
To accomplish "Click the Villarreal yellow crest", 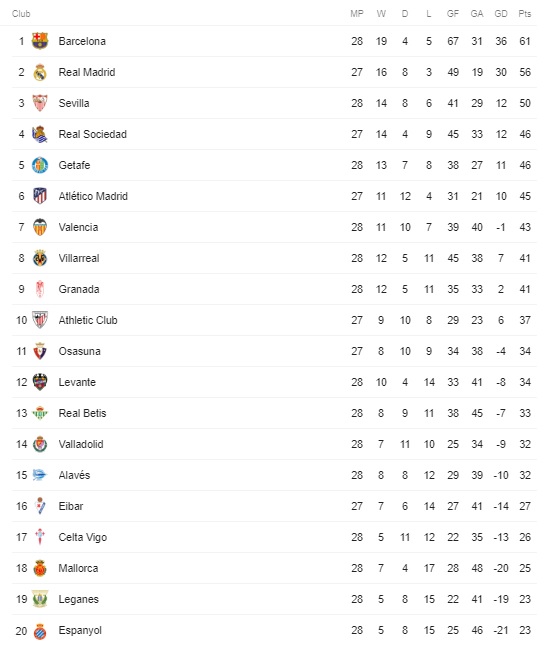I will (40, 258).
